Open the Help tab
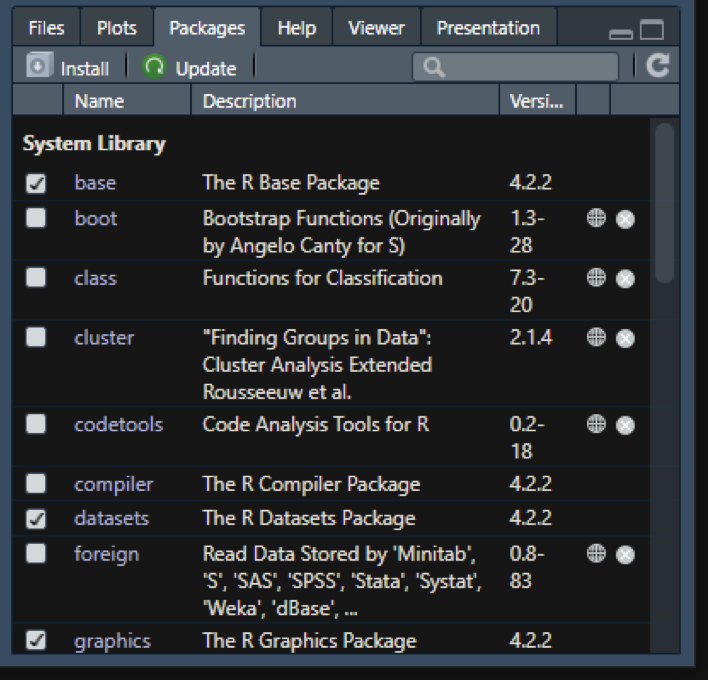The height and width of the screenshot is (680, 708). click(x=296, y=28)
